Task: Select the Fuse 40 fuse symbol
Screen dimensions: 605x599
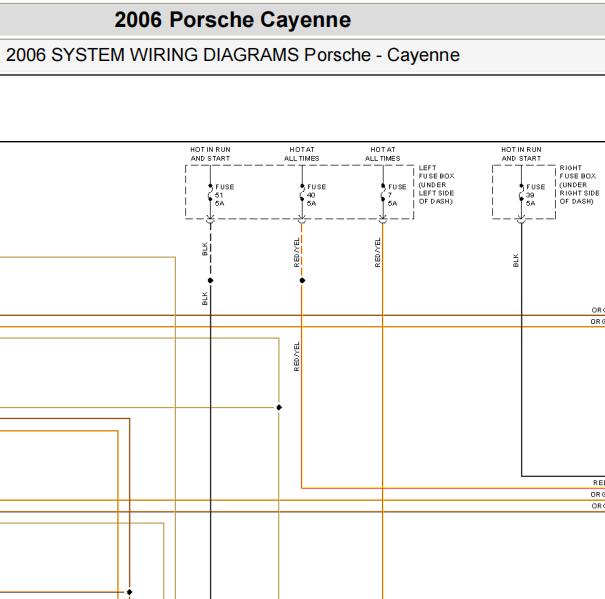Action: 302,193
